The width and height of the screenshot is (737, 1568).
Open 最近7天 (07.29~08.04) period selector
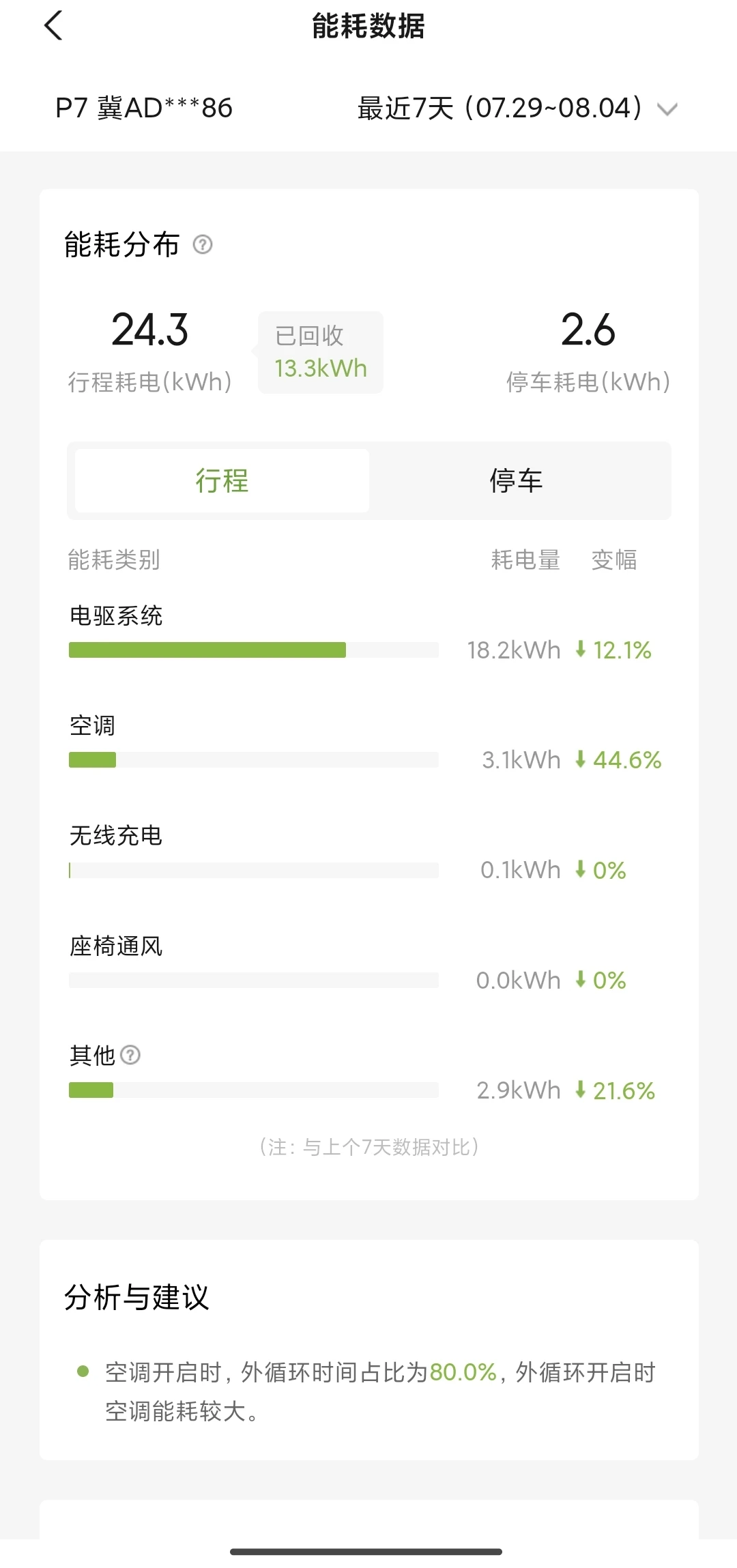pos(517,108)
